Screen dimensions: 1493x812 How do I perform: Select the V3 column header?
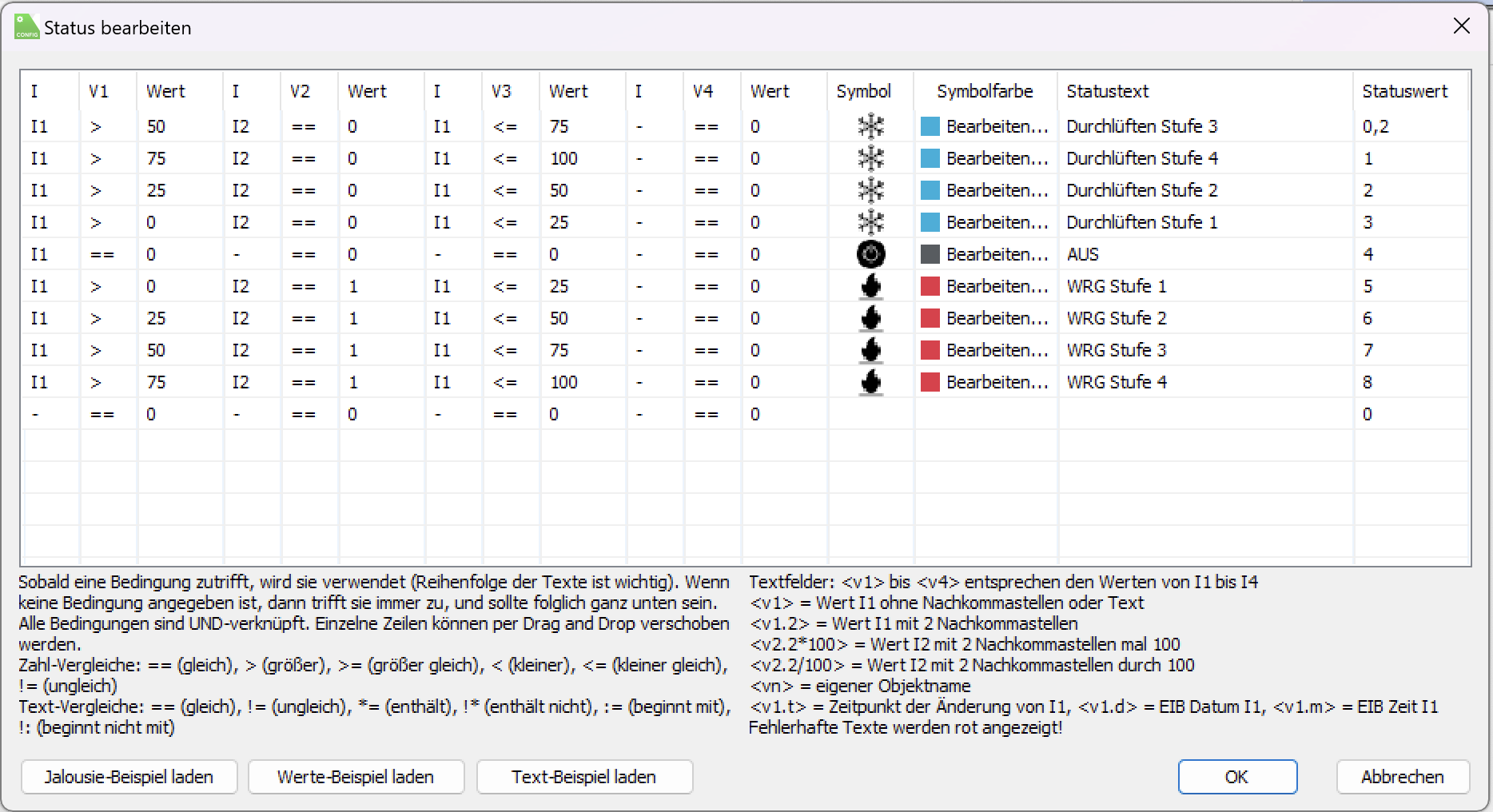(511, 91)
